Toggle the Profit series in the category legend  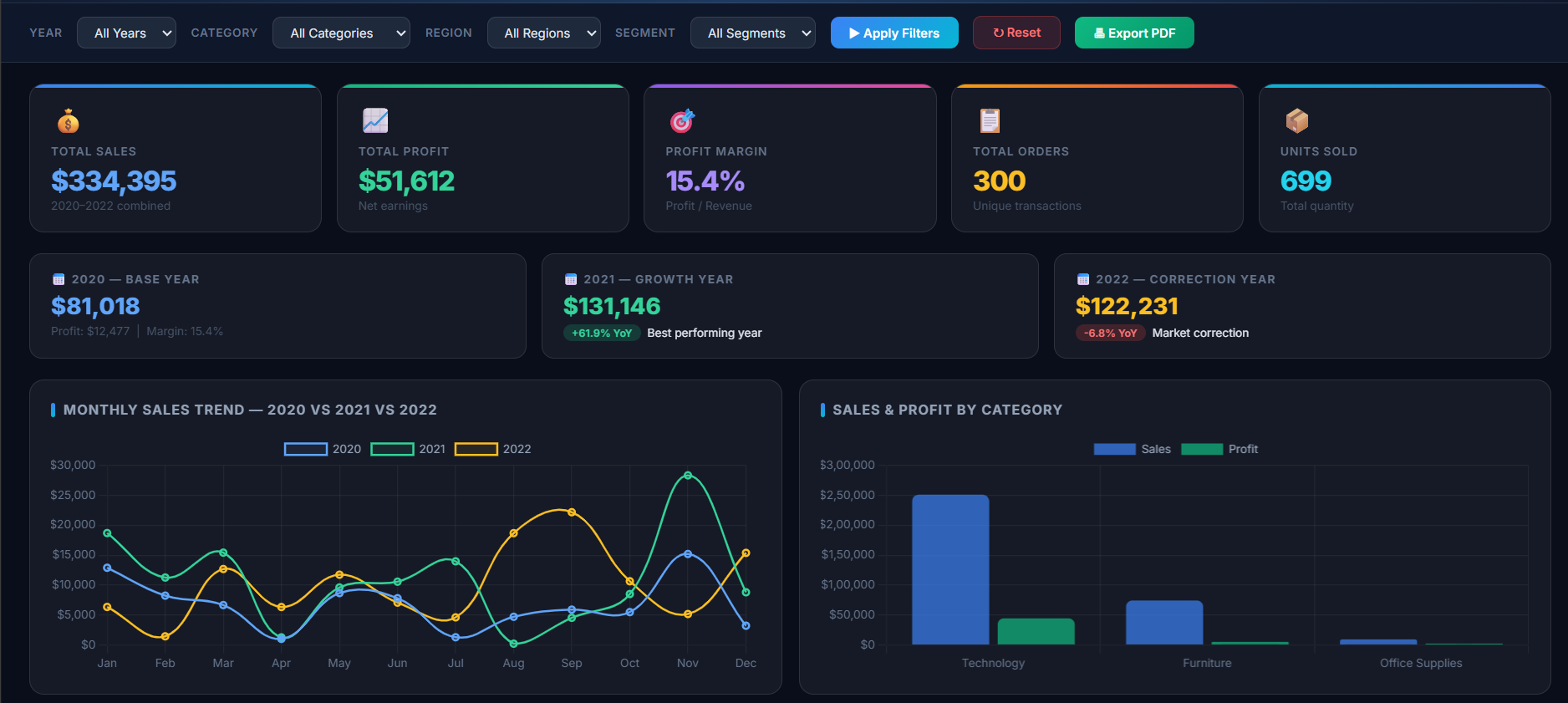click(1219, 449)
